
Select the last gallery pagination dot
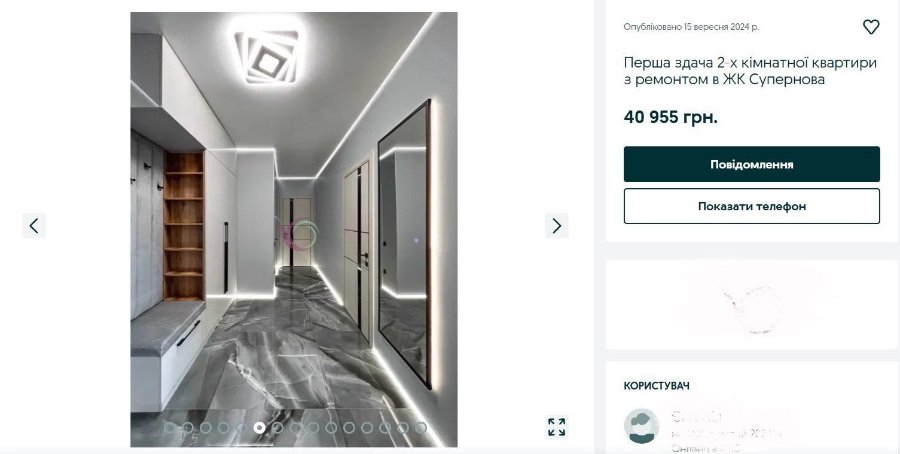(x=421, y=428)
